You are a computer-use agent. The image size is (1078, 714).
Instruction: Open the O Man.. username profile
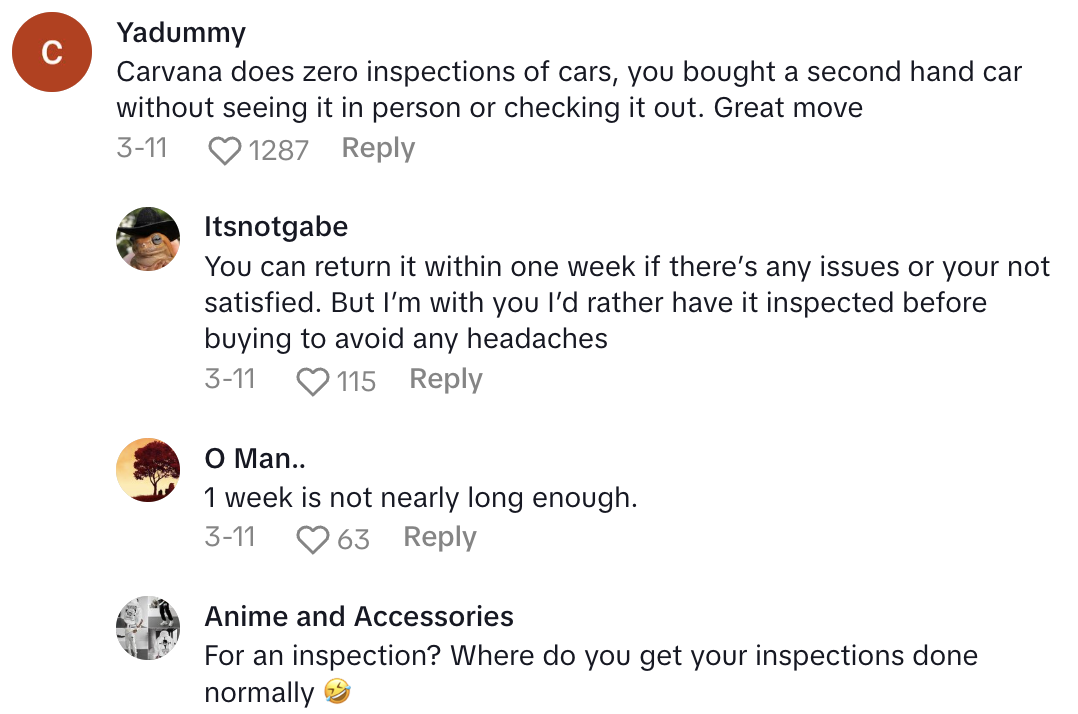pos(255,458)
